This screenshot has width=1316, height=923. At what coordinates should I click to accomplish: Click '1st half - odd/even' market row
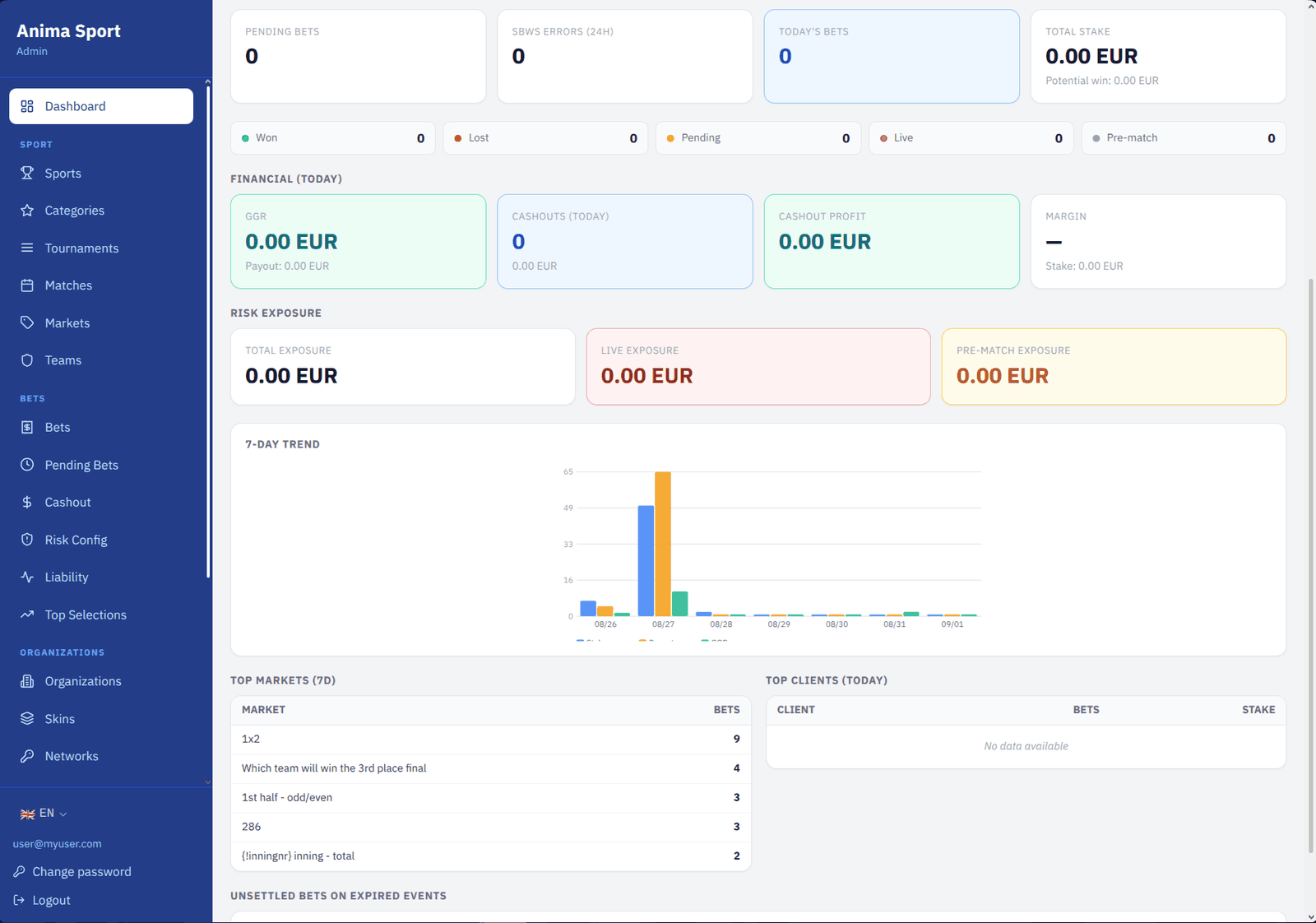pos(491,797)
